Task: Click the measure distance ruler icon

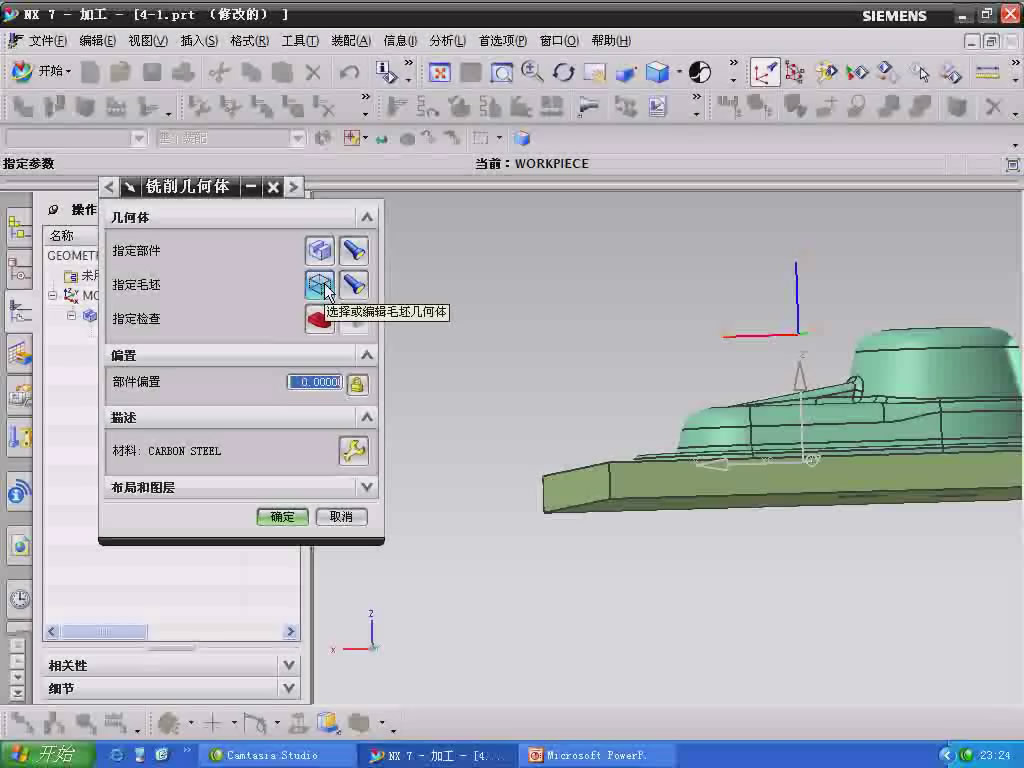Action: coord(987,72)
